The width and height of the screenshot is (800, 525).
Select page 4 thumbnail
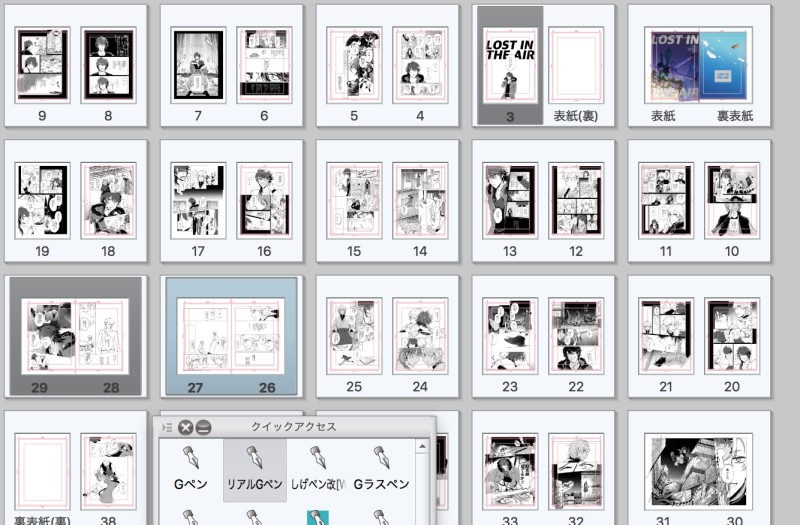(420, 65)
